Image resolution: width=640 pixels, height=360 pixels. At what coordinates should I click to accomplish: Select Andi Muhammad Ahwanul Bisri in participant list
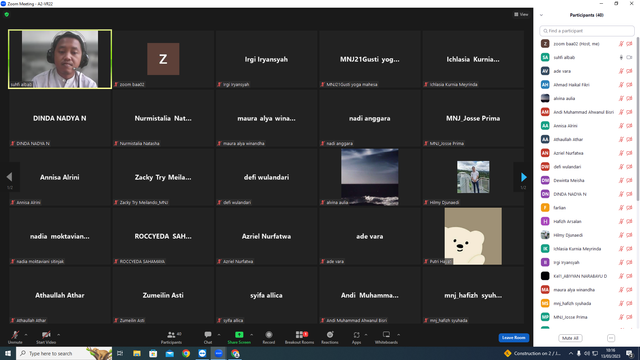(587, 112)
